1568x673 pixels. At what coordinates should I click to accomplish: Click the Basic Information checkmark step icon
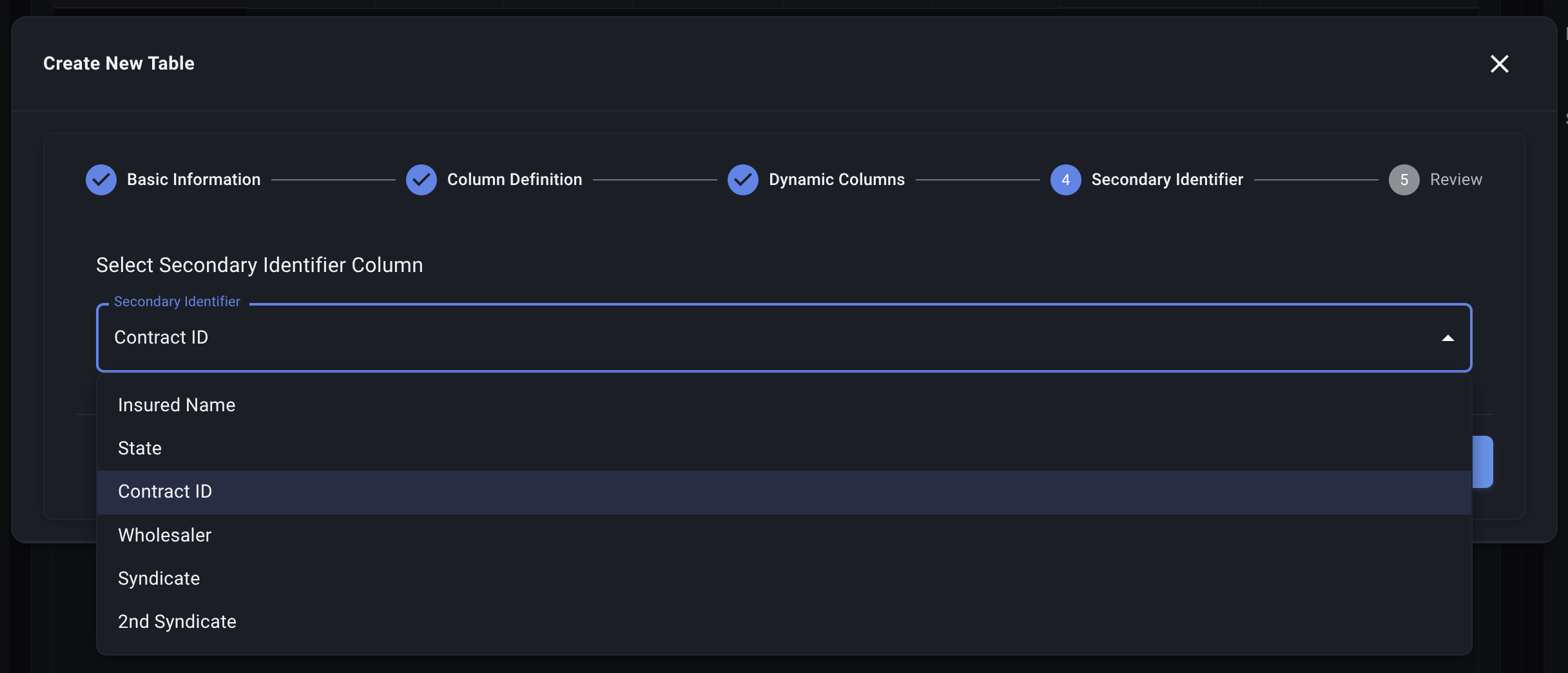(x=101, y=180)
